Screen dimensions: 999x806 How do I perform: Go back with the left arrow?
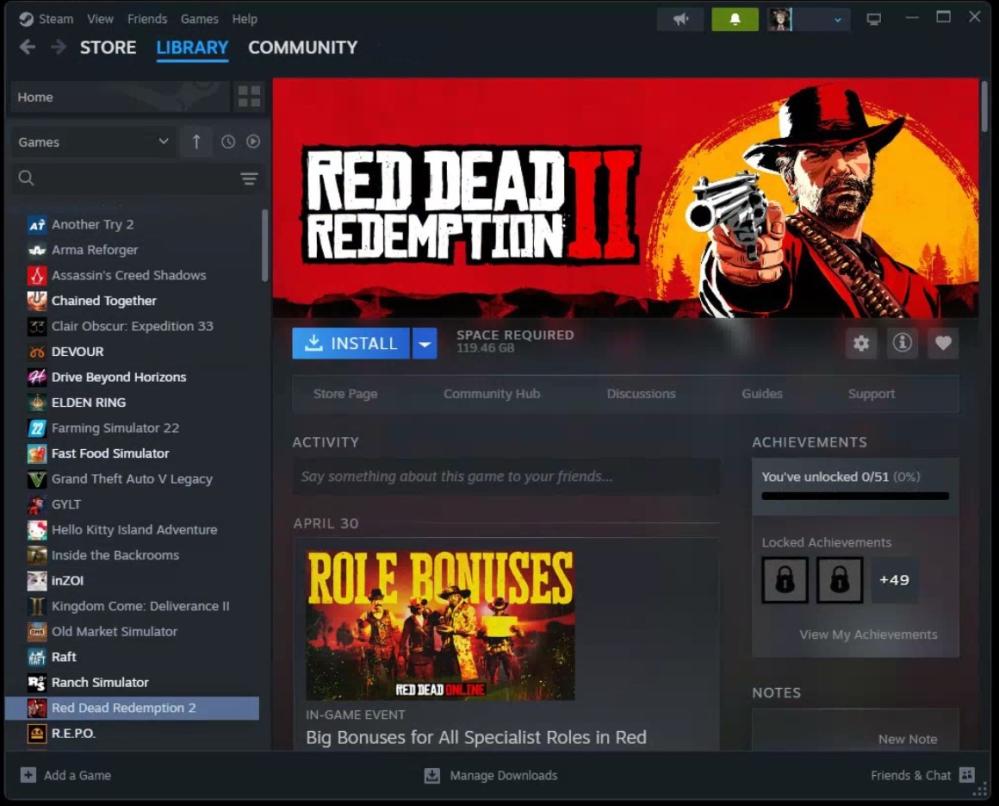pos(27,47)
